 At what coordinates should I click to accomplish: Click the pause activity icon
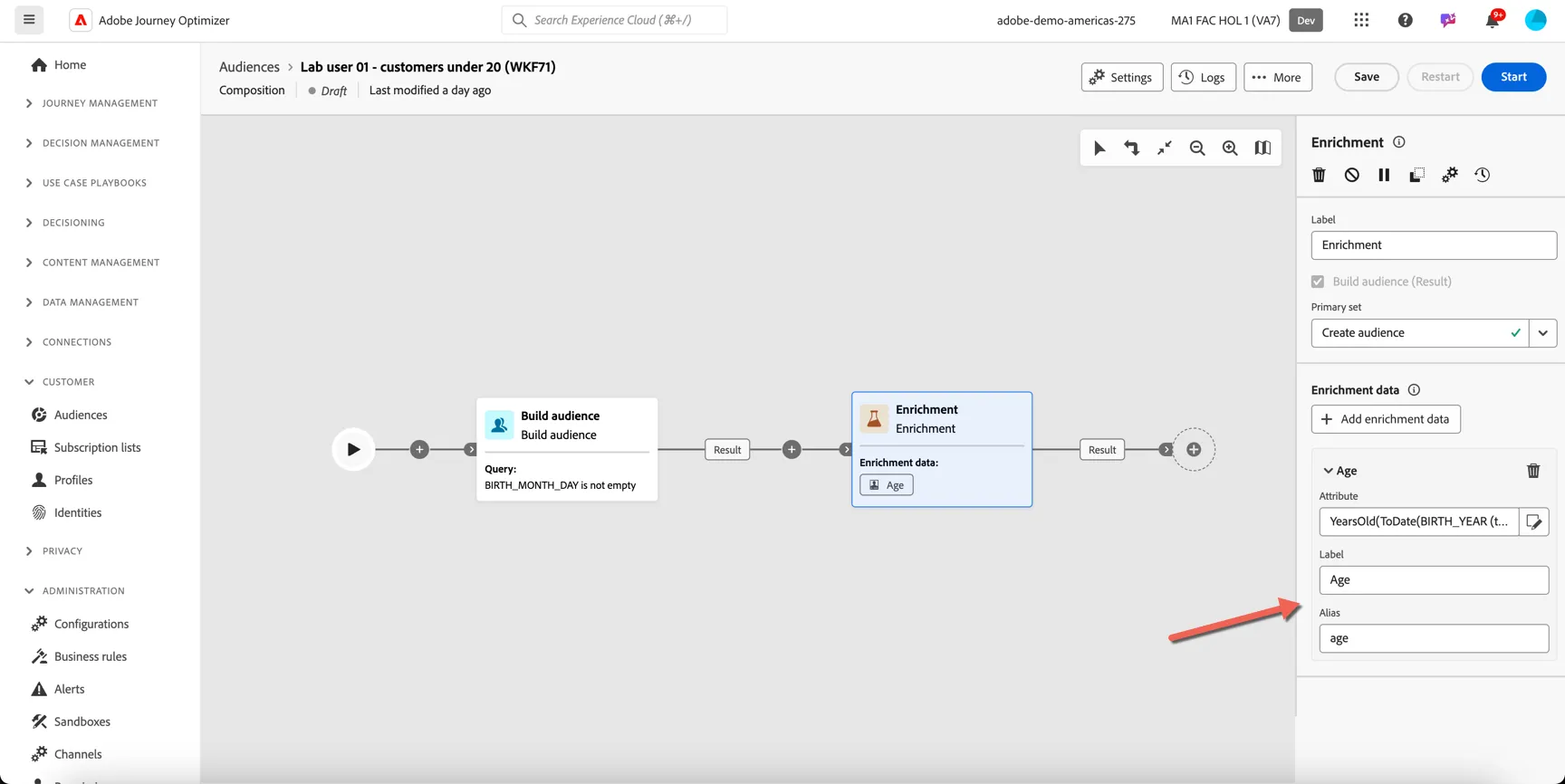1384,175
